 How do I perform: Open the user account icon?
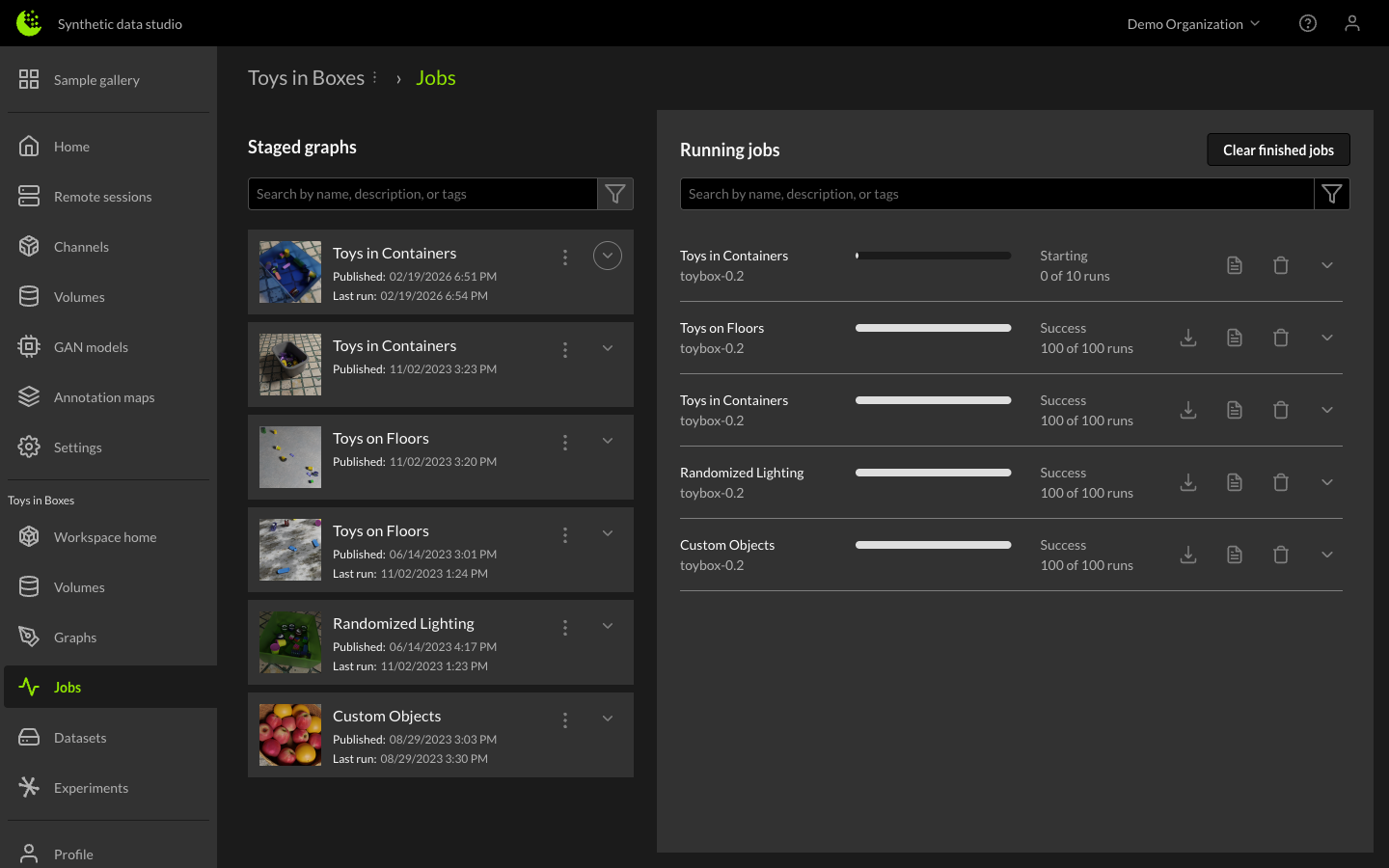1352,23
